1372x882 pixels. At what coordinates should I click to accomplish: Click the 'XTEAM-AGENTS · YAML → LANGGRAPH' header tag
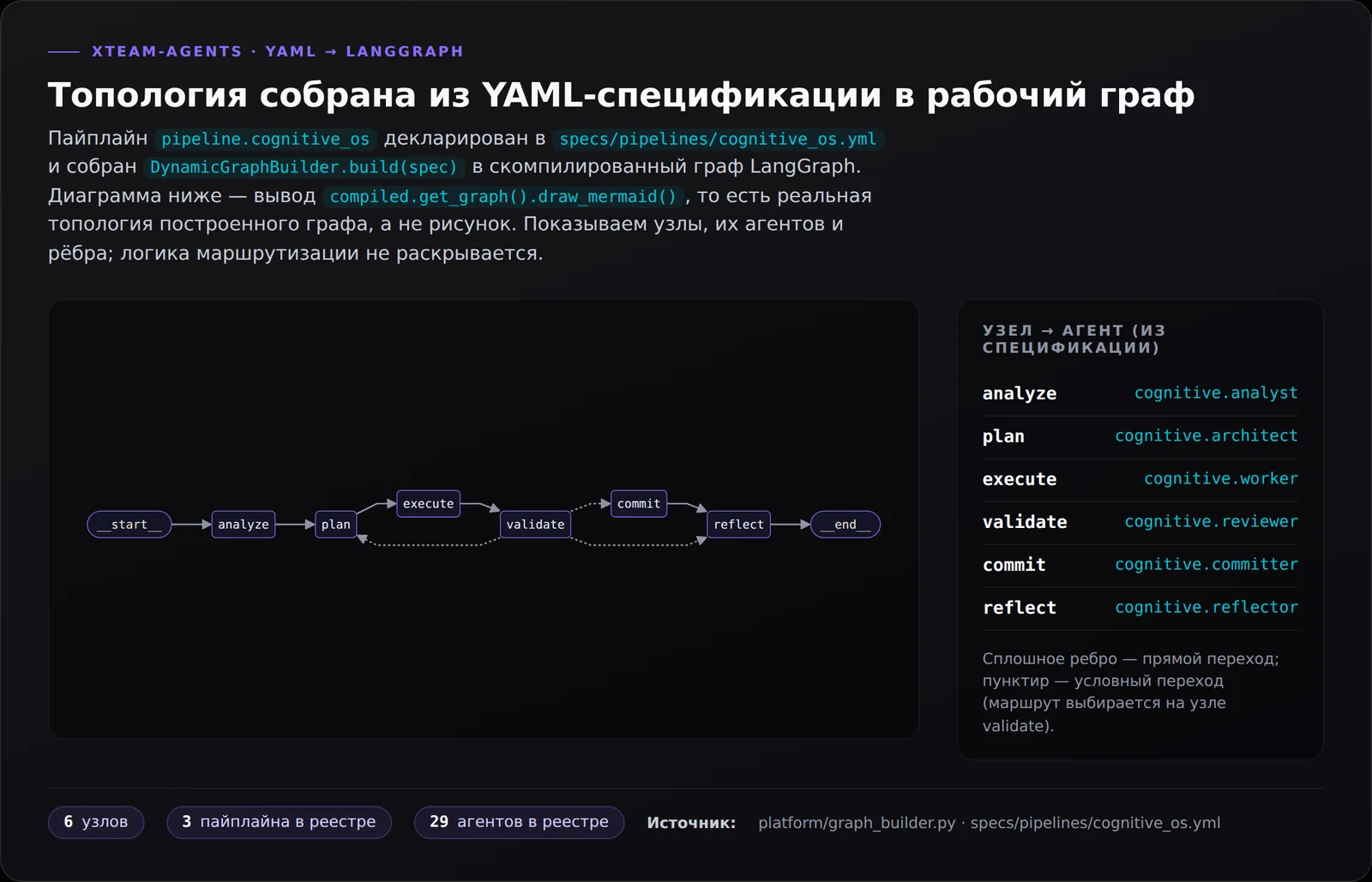click(x=278, y=51)
